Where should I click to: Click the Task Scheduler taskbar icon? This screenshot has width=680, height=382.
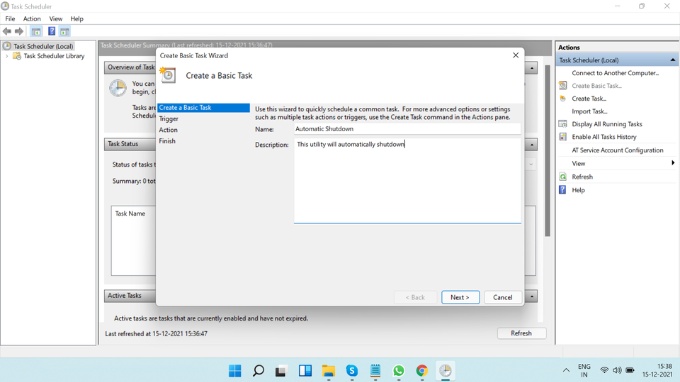click(x=445, y=371)
